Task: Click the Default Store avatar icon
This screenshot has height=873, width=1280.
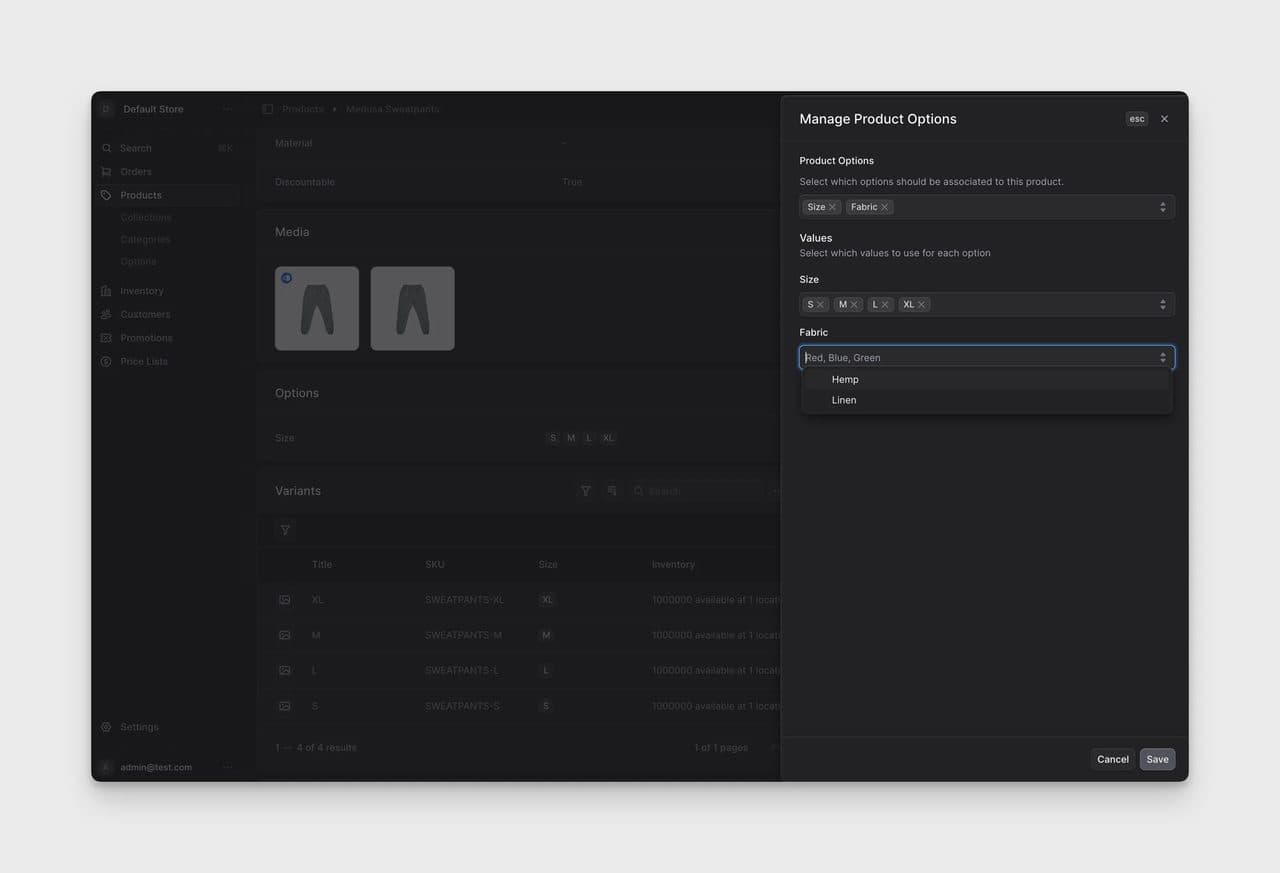Action: (106, 109)
